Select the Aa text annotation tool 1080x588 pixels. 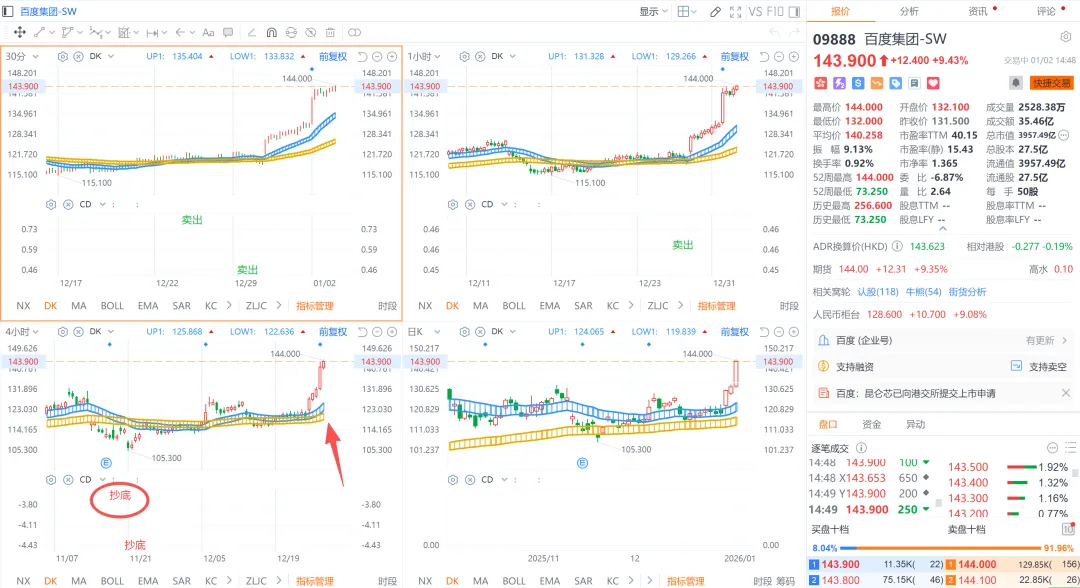pos(208,32)
